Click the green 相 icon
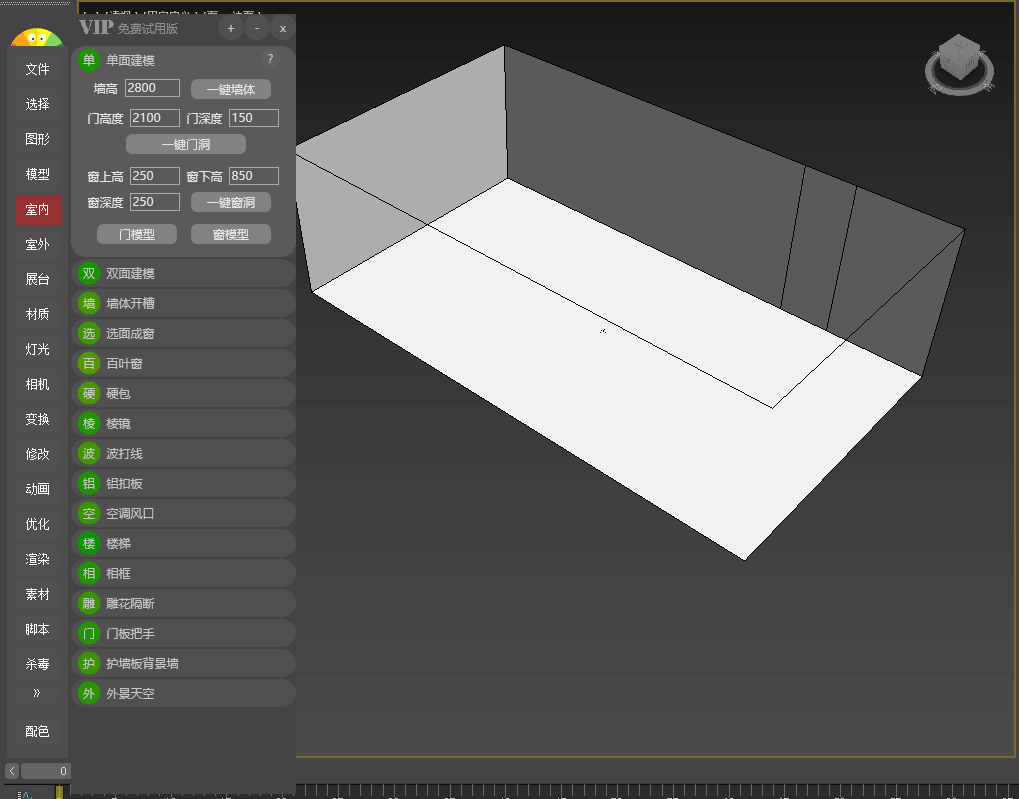Screen dimensions: 1019x799 tap(88, 573)
